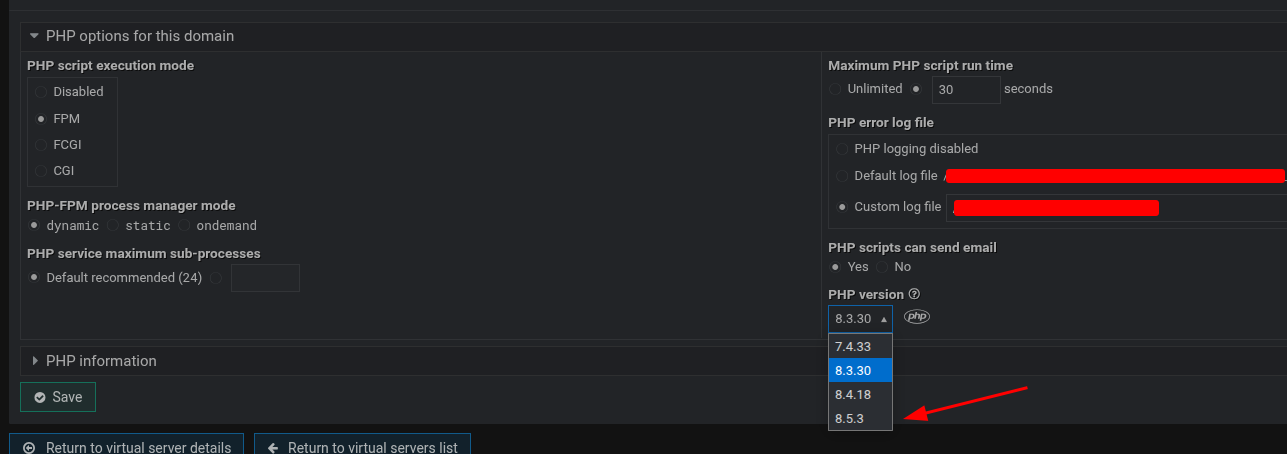Set process manager mode to static

click(114, 226)
